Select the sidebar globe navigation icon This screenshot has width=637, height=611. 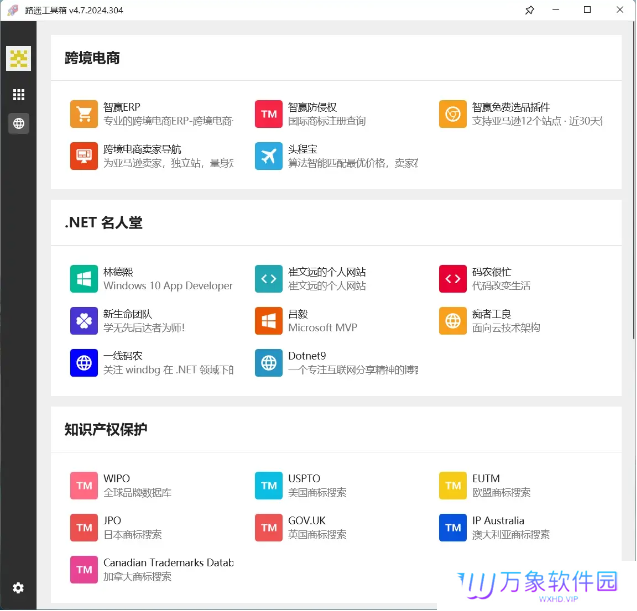tap(18, 124)
